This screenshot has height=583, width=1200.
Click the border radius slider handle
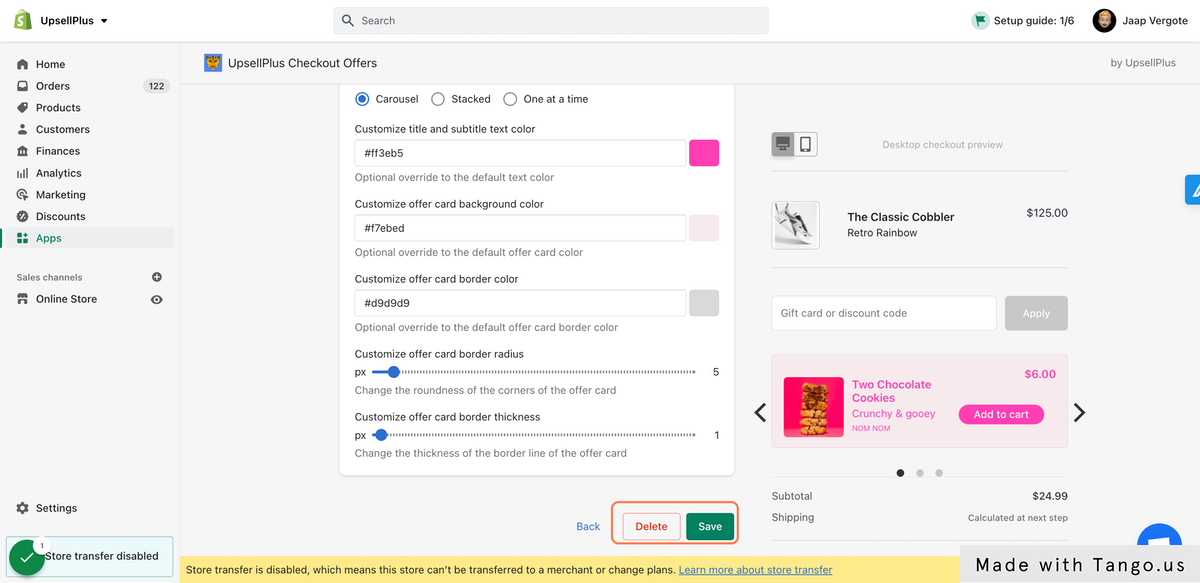point(393,372)
